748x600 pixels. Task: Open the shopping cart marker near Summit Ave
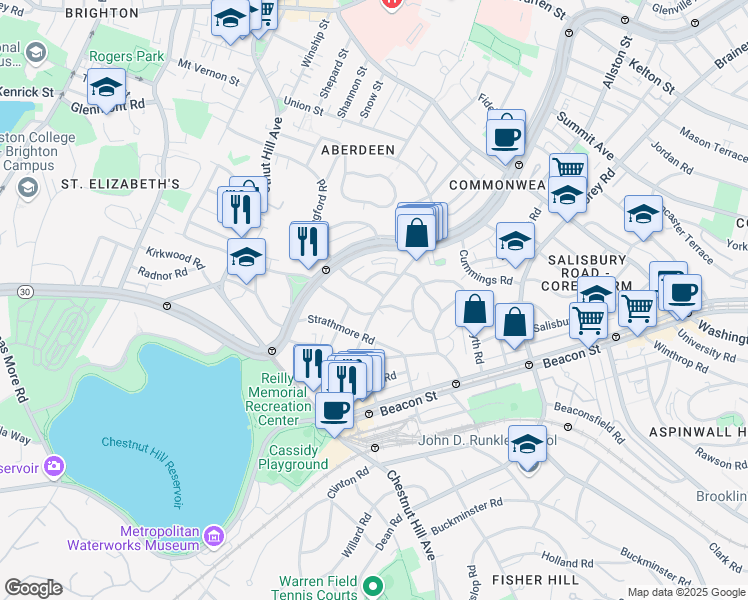tap(568, 168)
